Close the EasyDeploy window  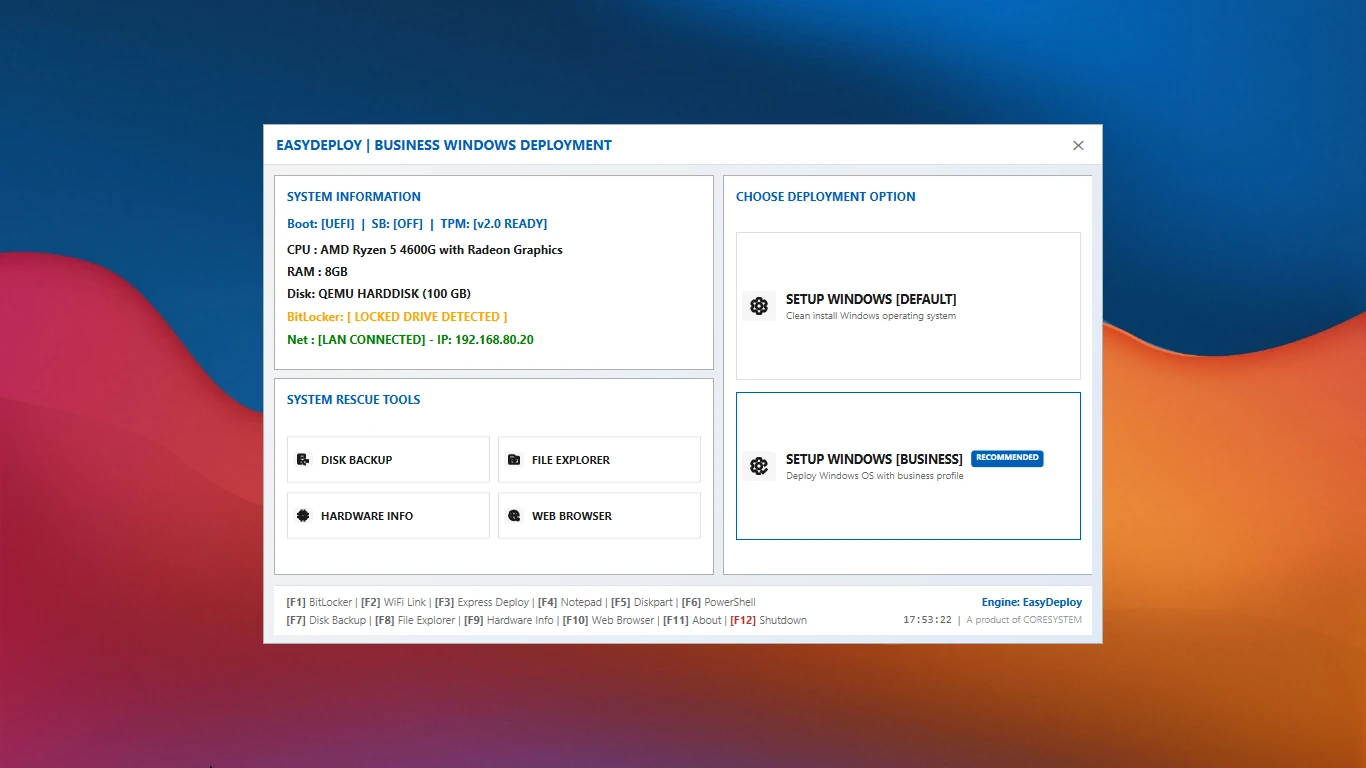tap(1078, 145)
